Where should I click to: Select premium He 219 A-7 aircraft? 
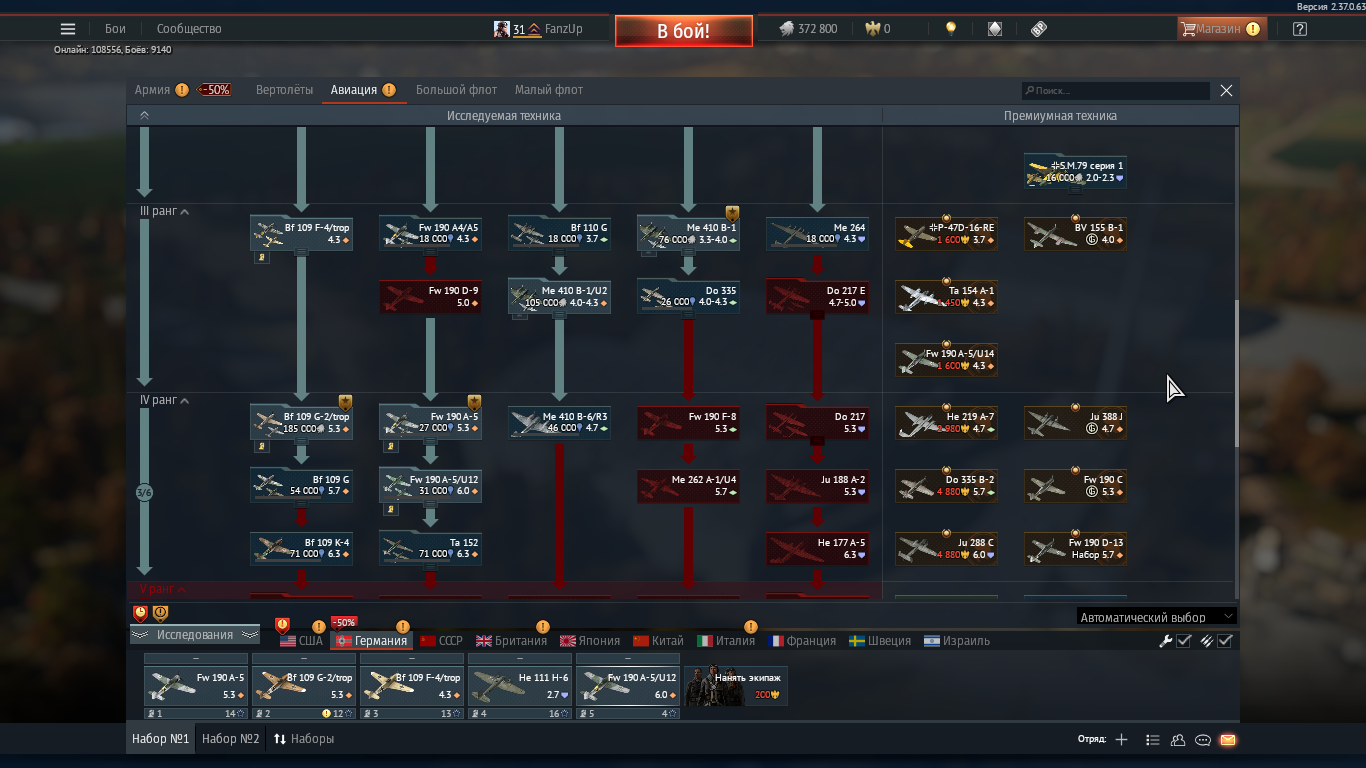pos(946,422)
